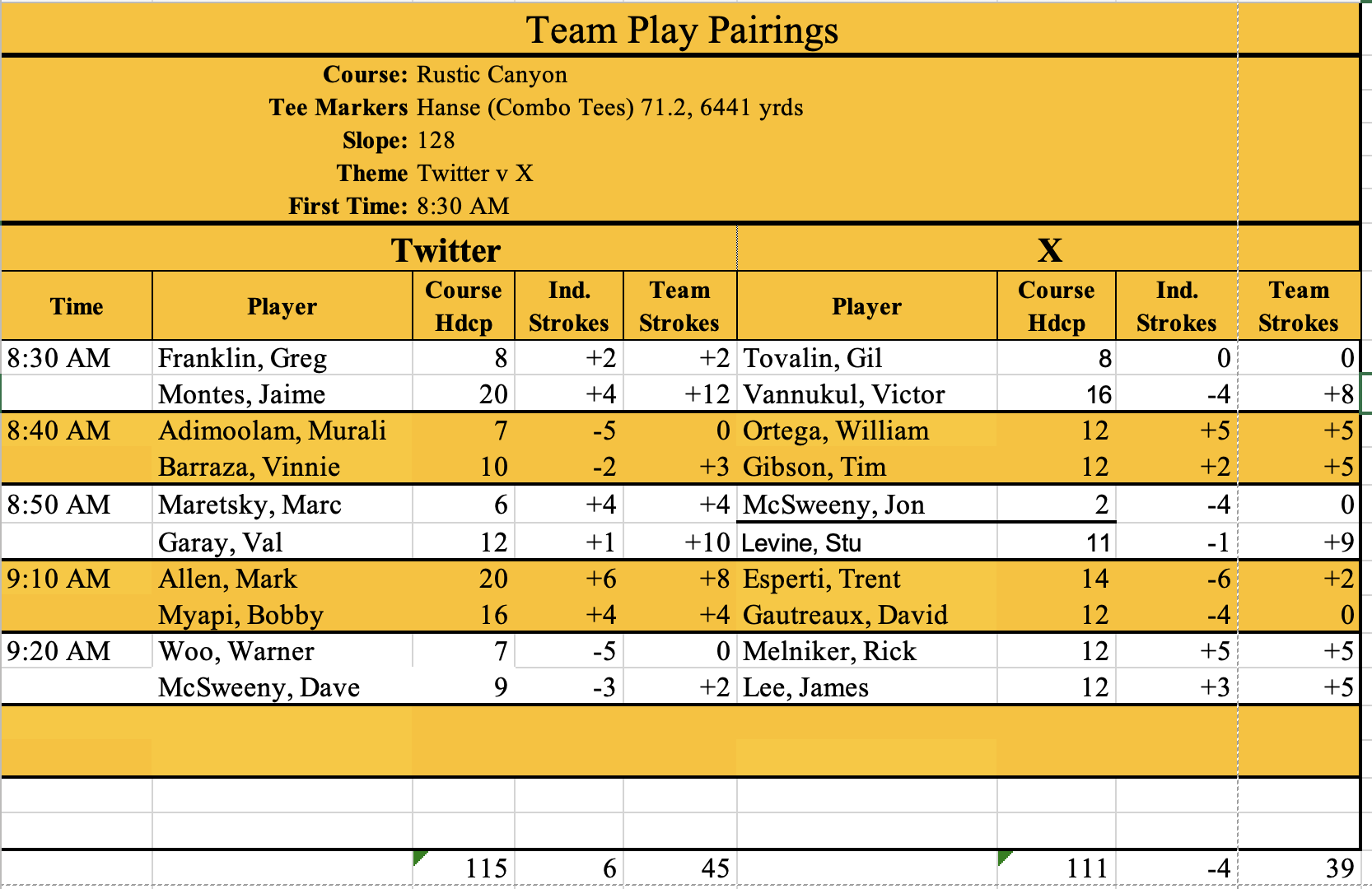Screen dimensions: 1372x889
Task: Click the Franklin, Greg player cell
Action: click(x=242, y=359)
